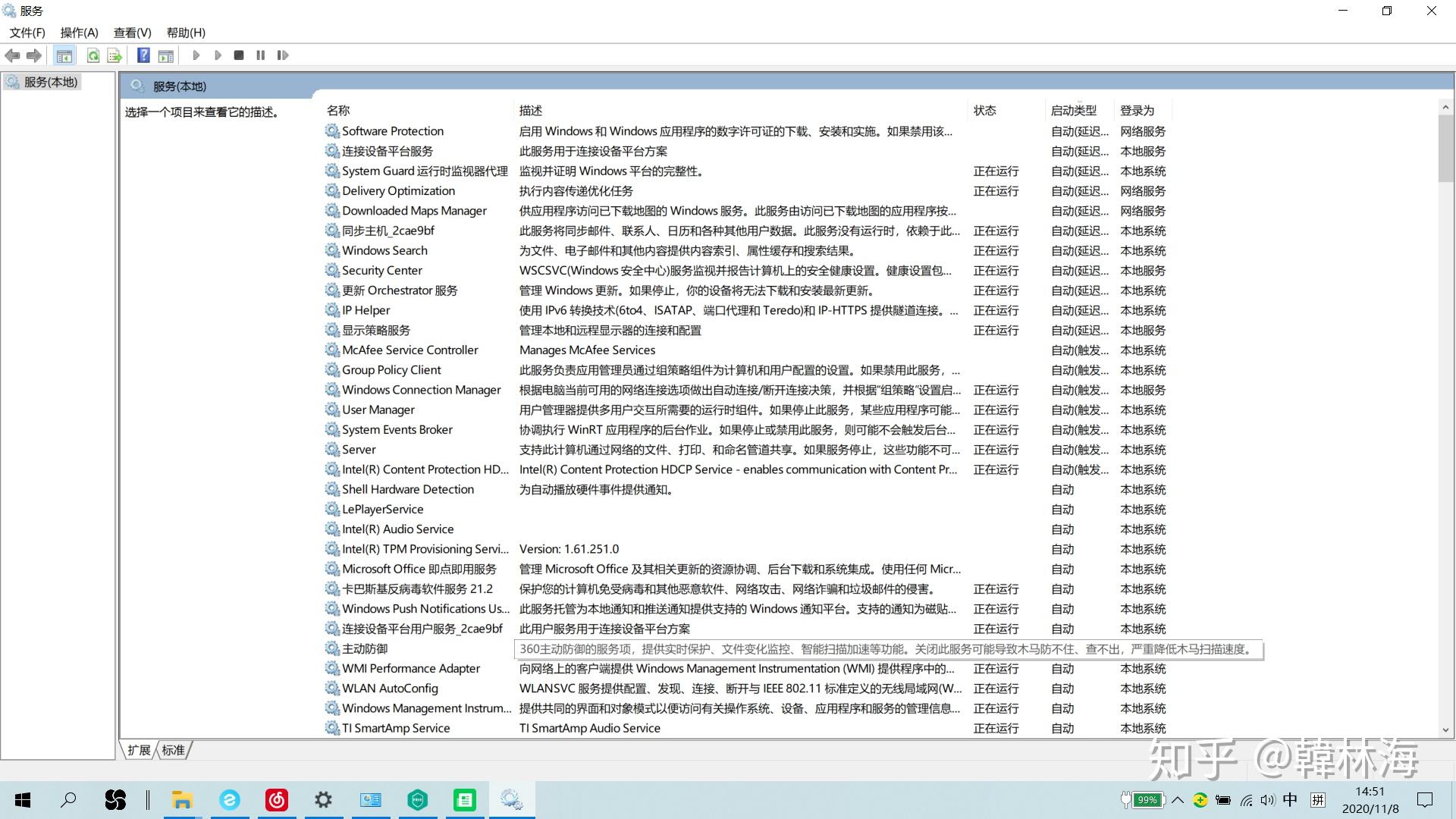Click the vertical scrollbar thumb
The height and width of the screenshot is (819, 1456).
[x=1445, y=149]
